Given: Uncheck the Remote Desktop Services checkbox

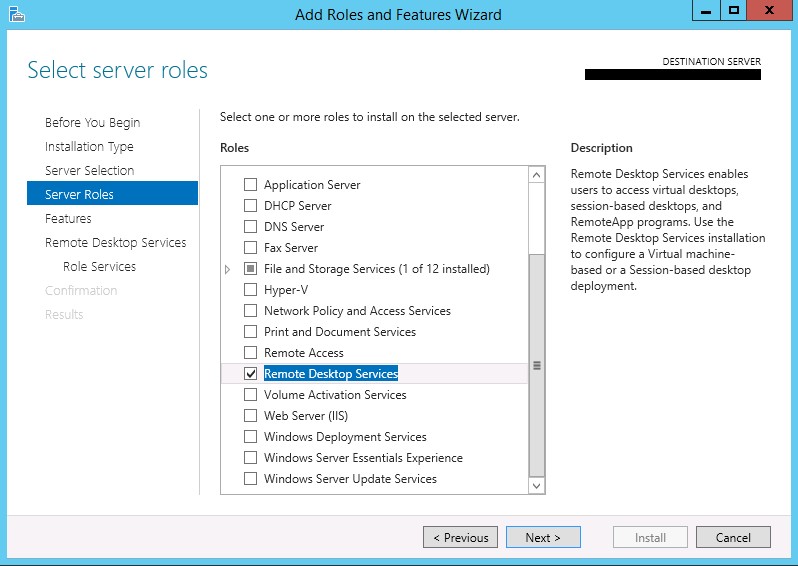Looking at the screenshot, I should (x=250, y=373).
